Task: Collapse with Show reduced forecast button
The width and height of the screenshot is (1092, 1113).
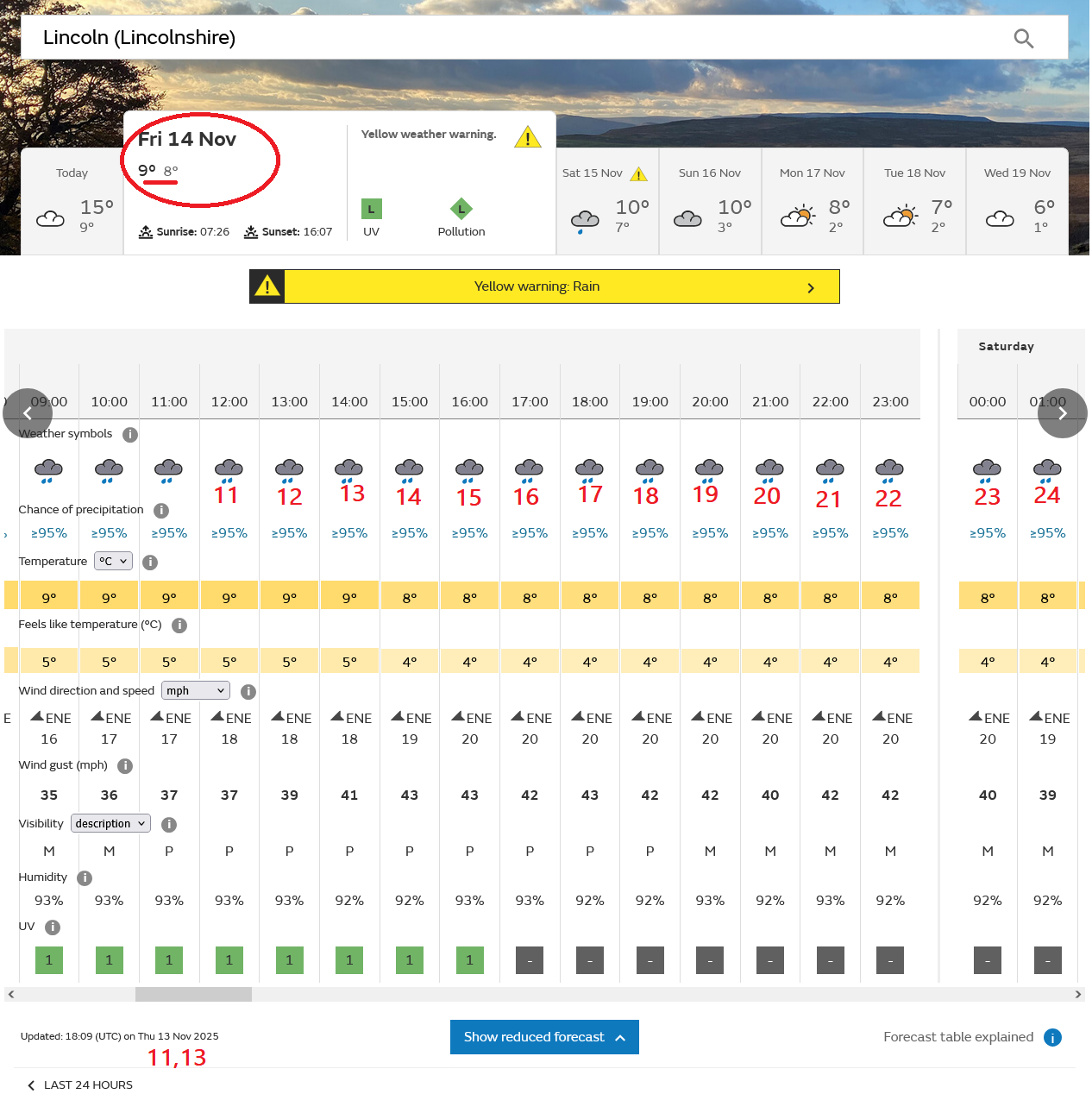Action: coord(544,1037)
